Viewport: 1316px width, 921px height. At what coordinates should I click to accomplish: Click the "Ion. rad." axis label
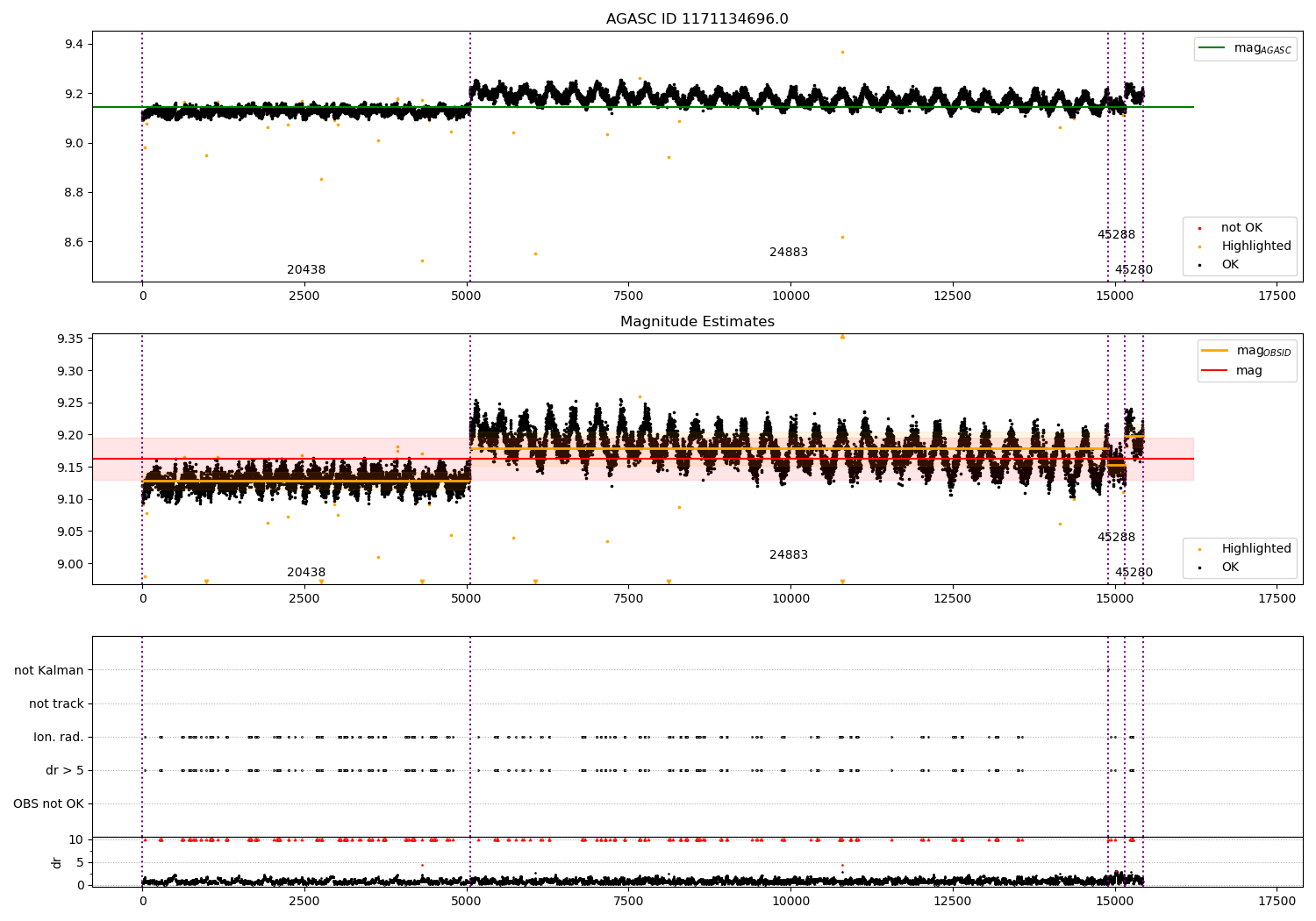[x=59, y=738]
